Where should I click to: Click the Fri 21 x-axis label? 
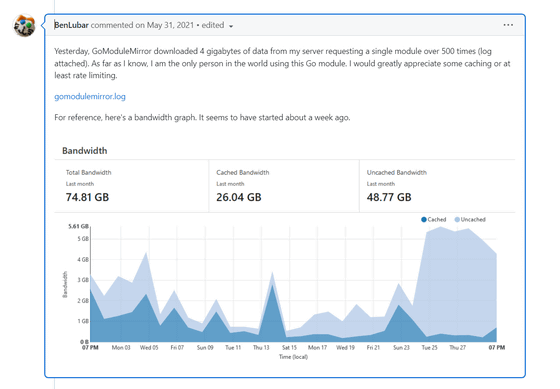click(x=373, y=348)
